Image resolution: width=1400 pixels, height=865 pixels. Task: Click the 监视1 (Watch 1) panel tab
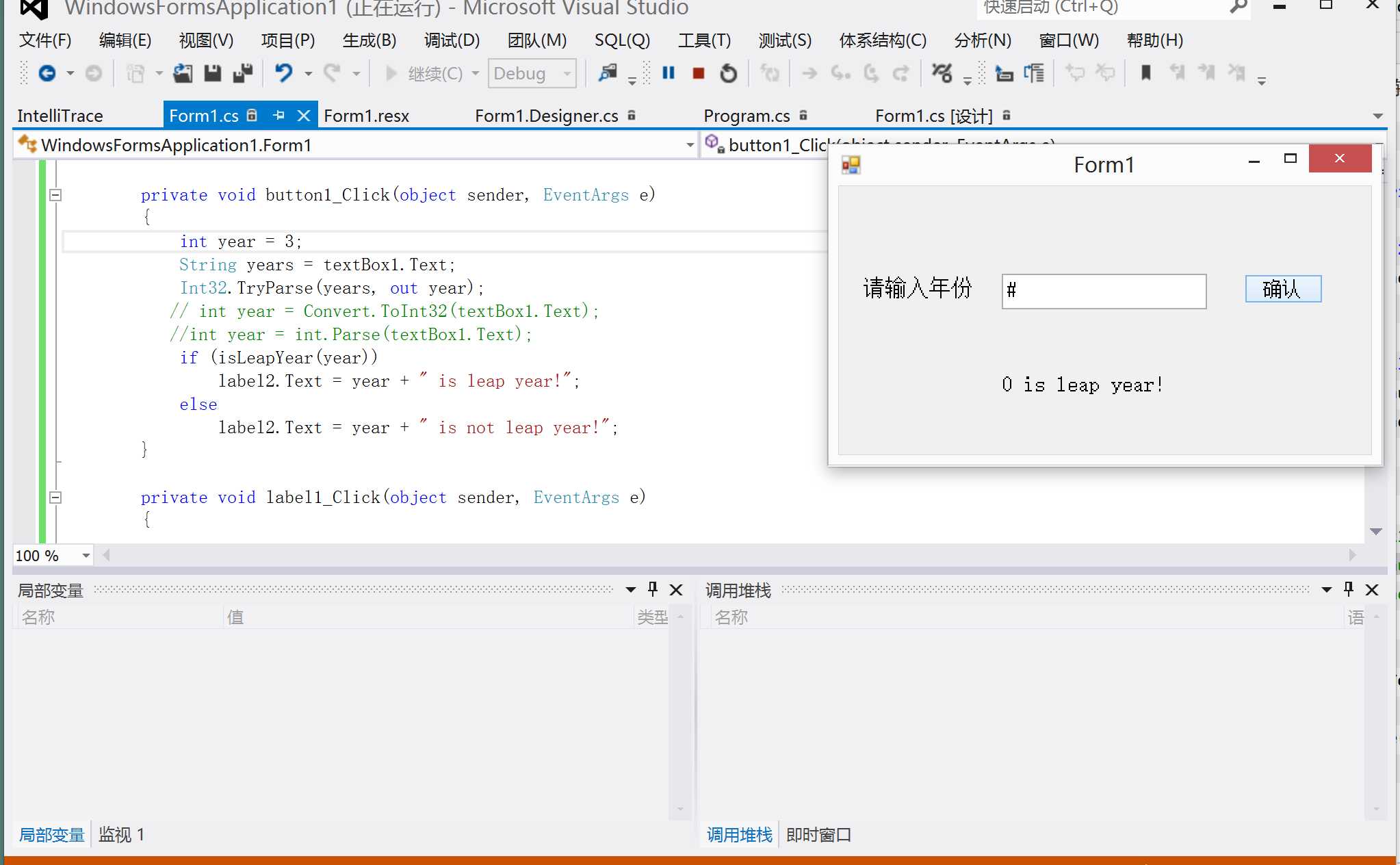coord(123,834)
